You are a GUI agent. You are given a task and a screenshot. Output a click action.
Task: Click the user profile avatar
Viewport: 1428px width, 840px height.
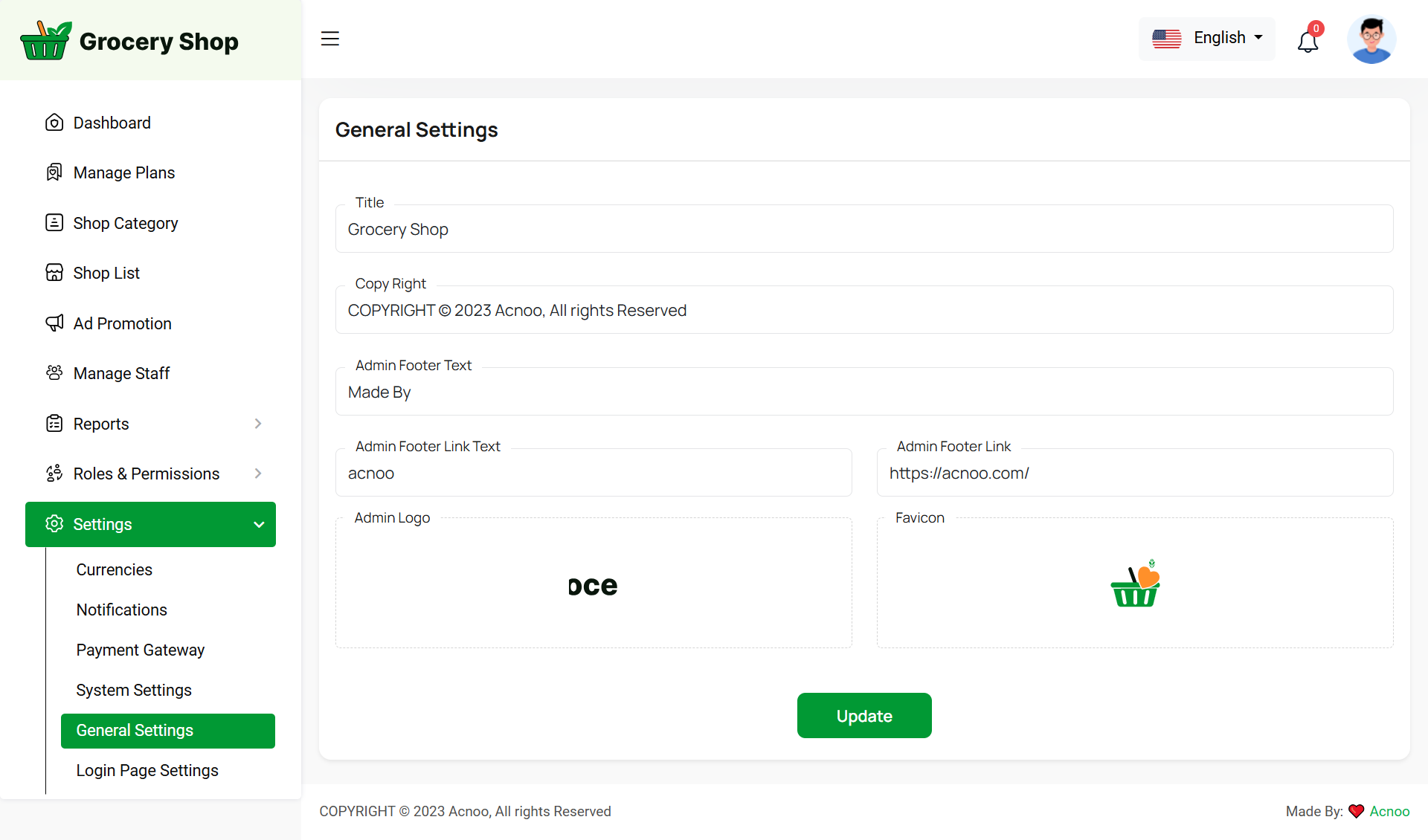pos(1371,39)
